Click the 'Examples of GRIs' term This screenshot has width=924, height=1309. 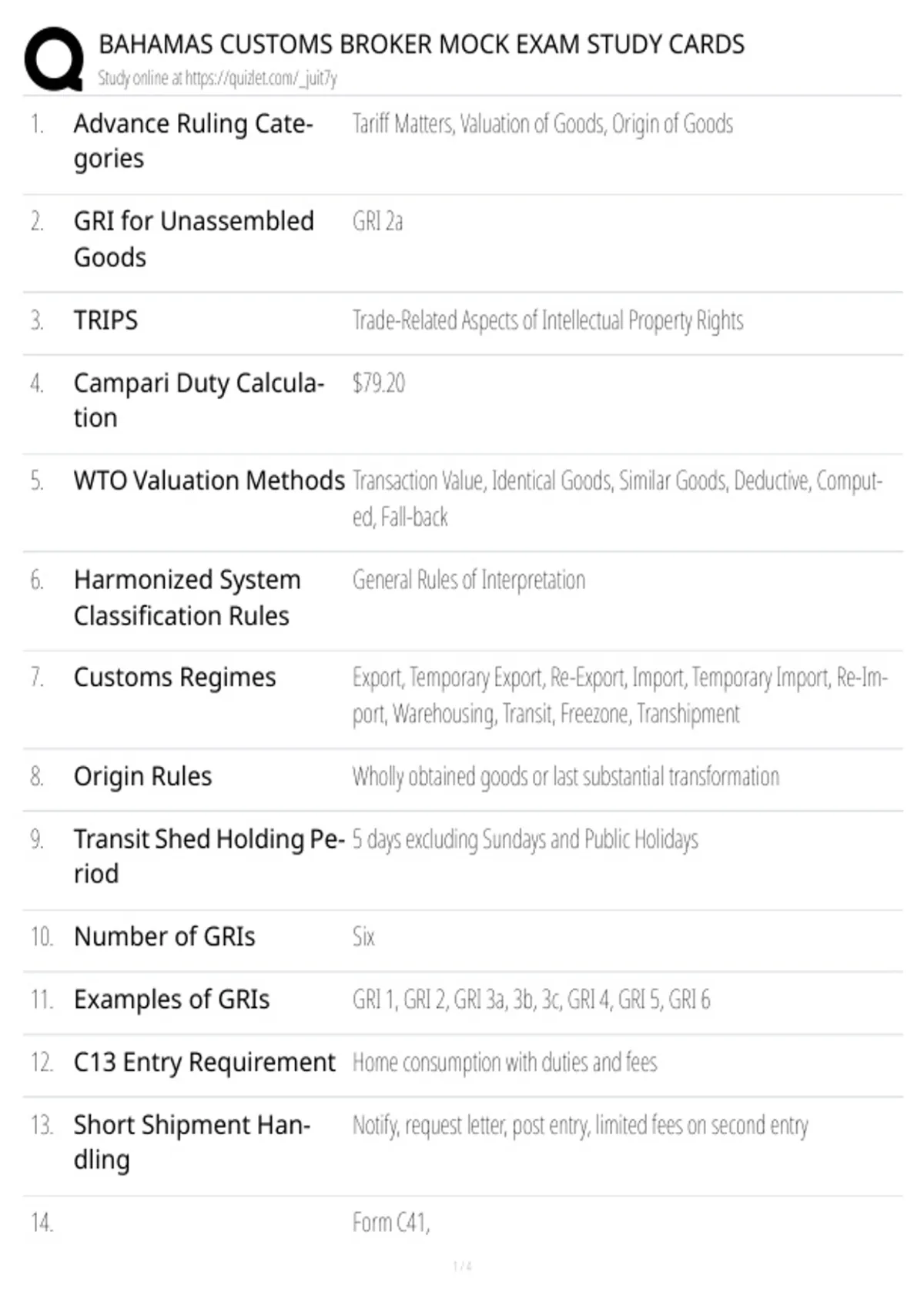(172, 999)
